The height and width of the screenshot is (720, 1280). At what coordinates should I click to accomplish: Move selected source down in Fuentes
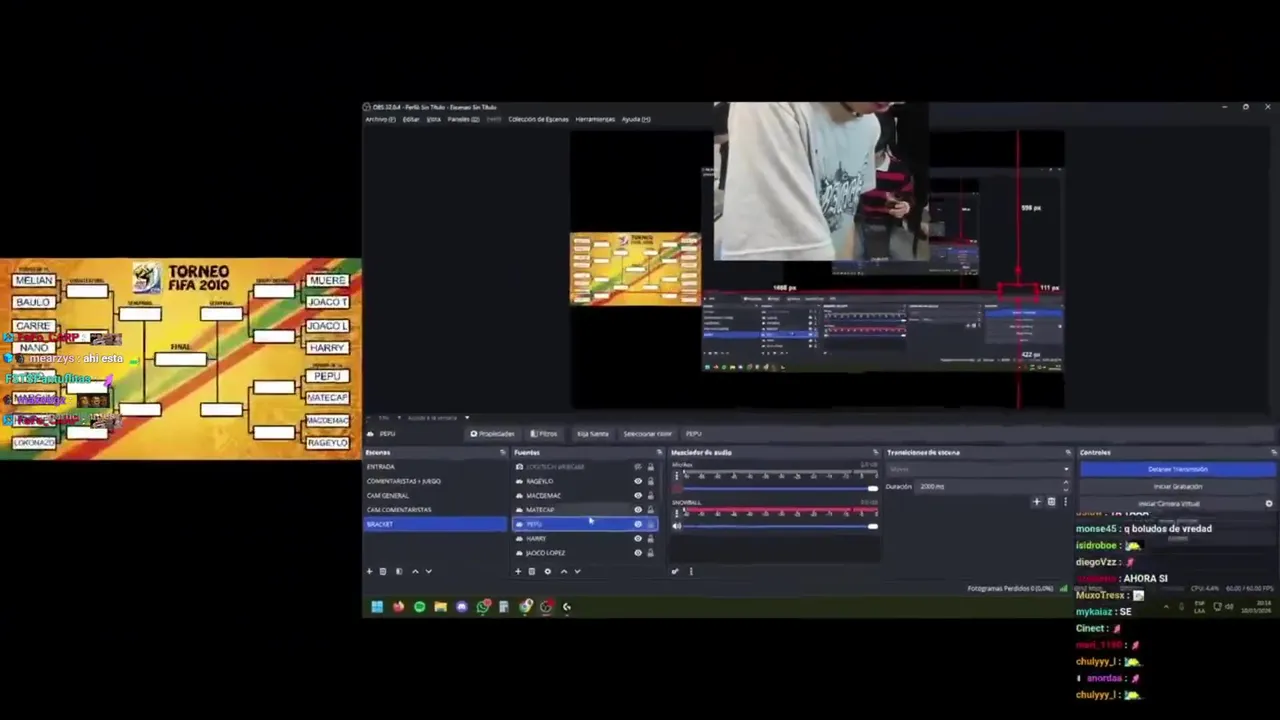[577, 571]
